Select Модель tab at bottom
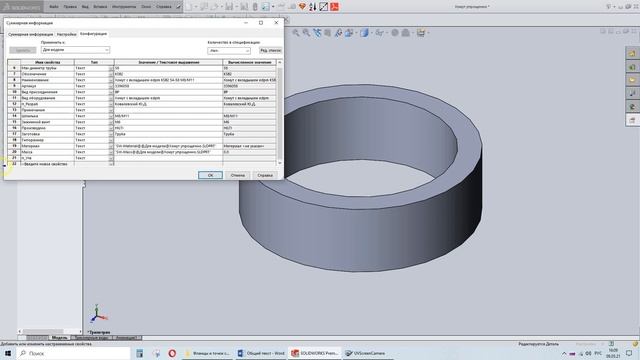 60,338
